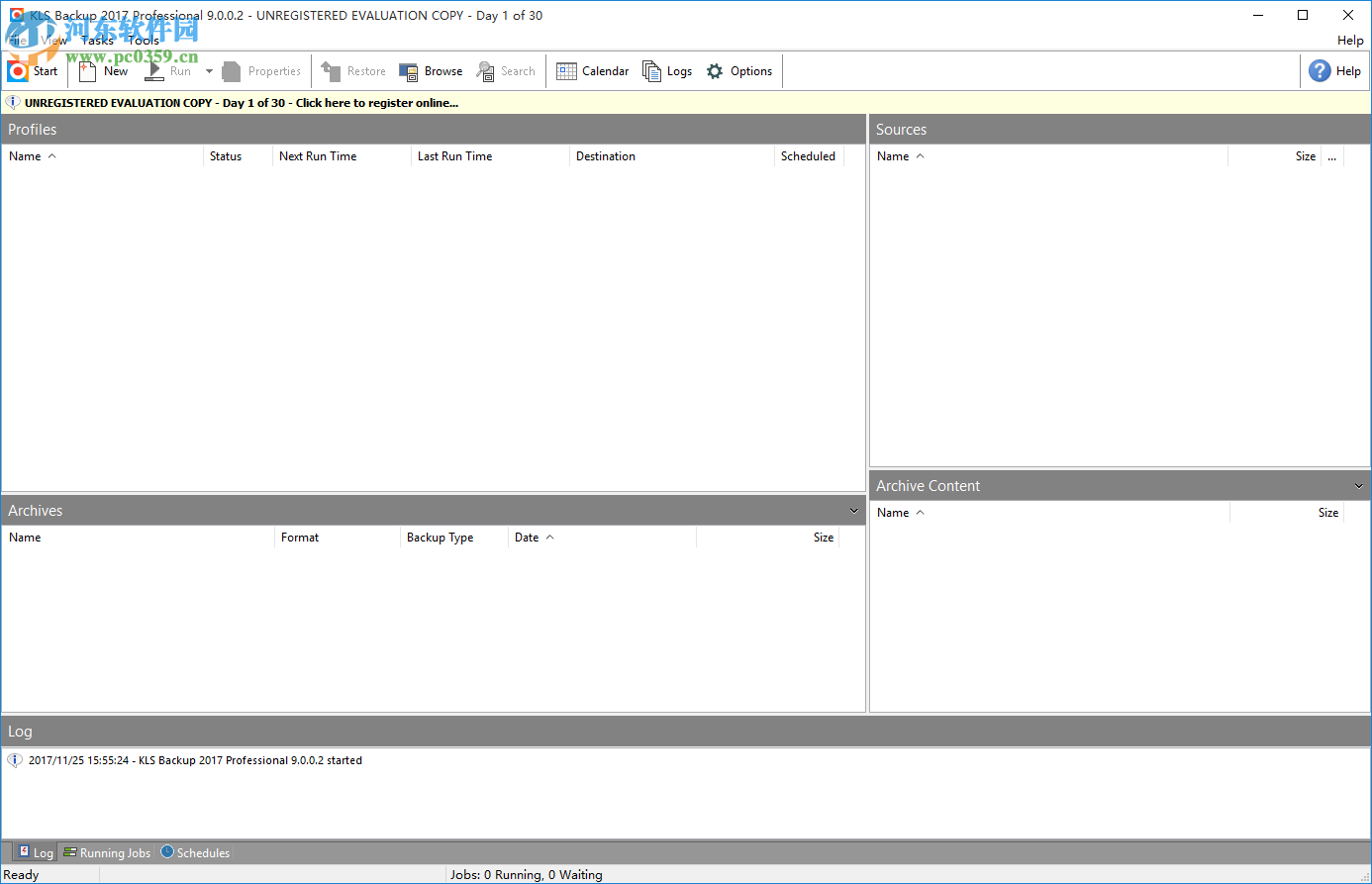The image size is (1372, 884).
Task: Click the Run toolbar button
Action: (168, 71)
